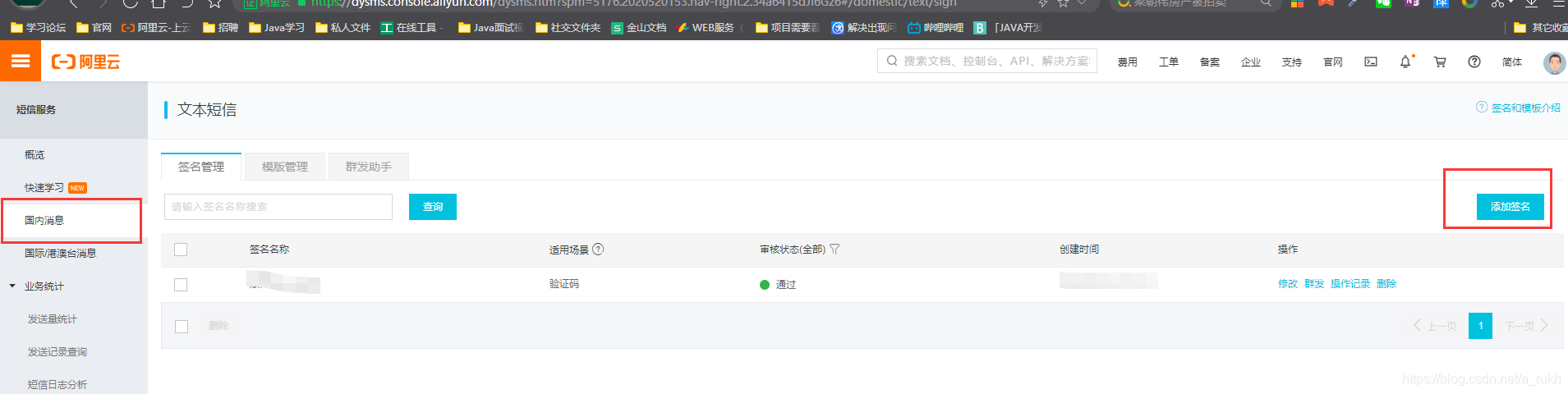This screenshot has height=394, width=1568.
Task: Open the user avatar menu
Action: [1554, 62]
